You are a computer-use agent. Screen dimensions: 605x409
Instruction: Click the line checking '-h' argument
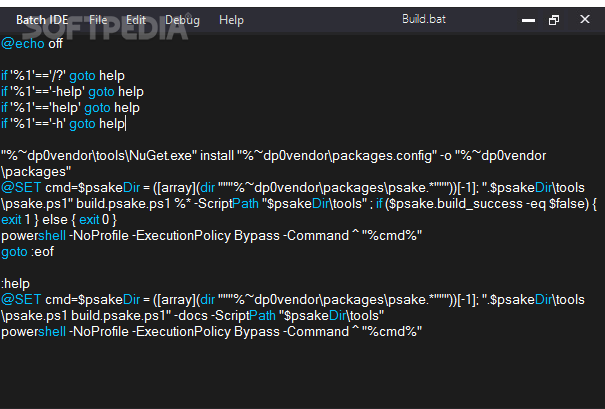(63, 124)
